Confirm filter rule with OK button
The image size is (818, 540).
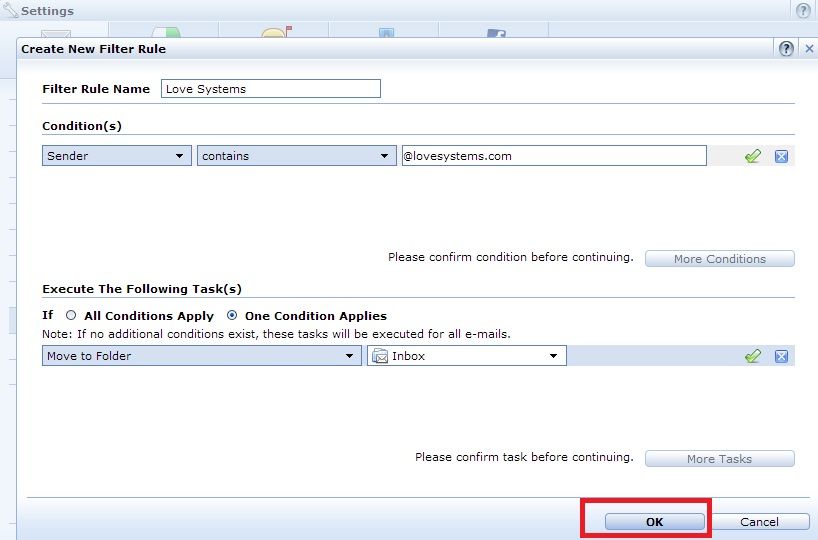[654, 521]
